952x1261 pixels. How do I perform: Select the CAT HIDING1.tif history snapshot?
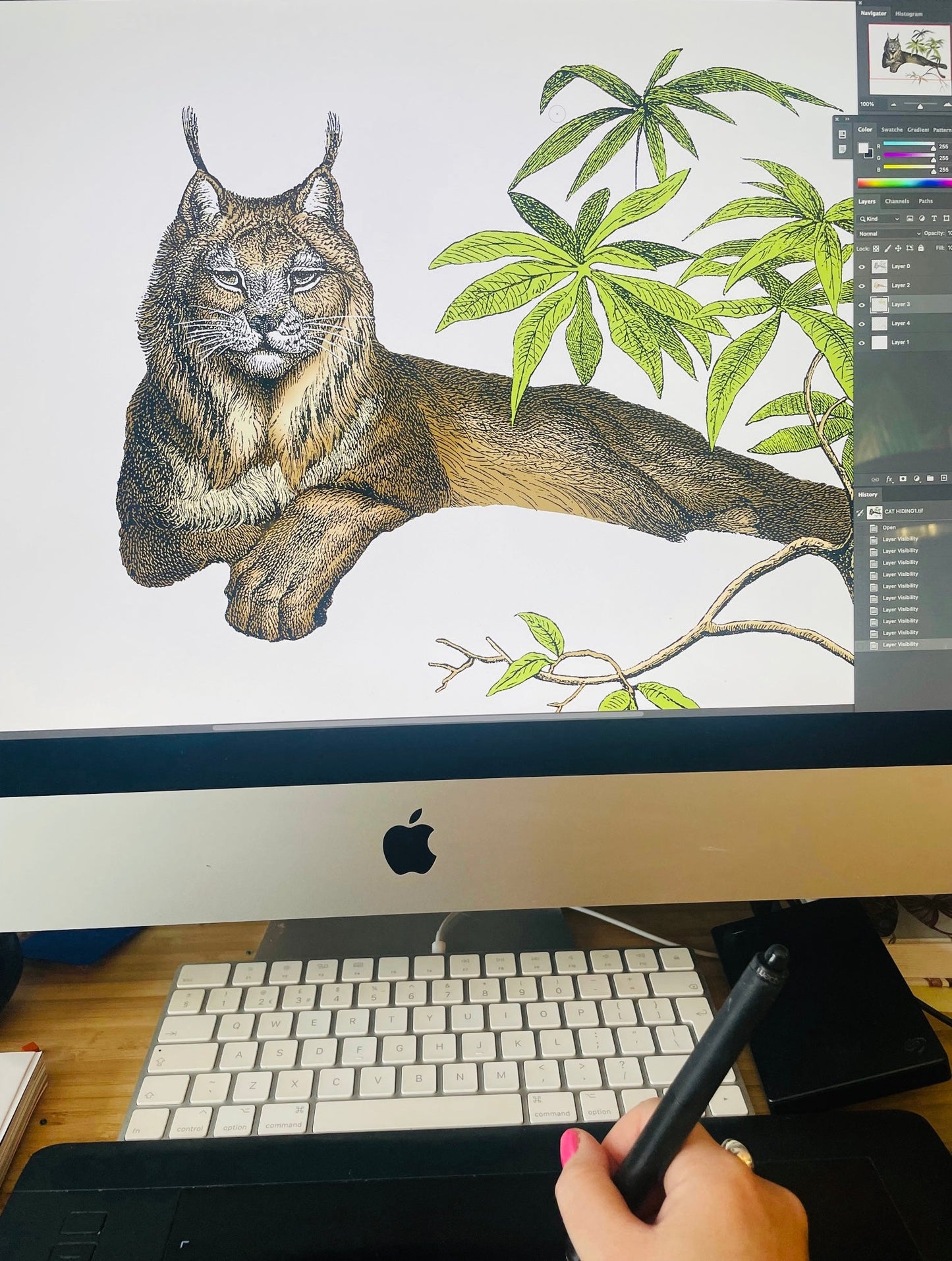coord(903,512)
